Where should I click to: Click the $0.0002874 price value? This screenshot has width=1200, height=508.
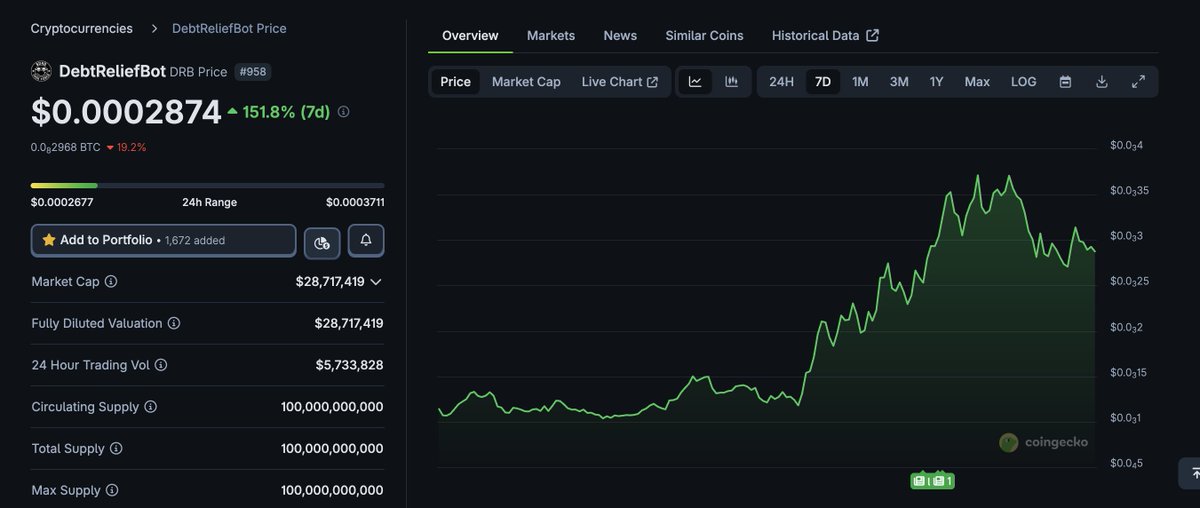click(126, 112)
